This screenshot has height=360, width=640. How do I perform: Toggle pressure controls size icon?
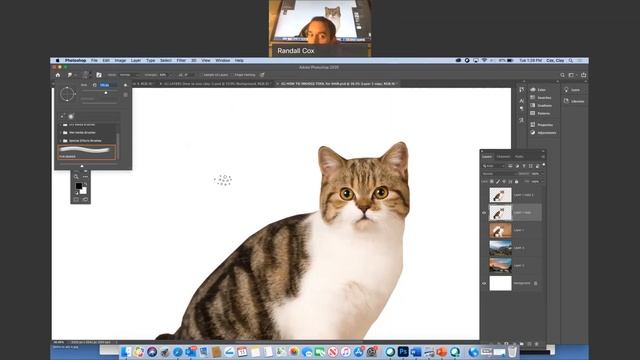click(x=262, y=75)
